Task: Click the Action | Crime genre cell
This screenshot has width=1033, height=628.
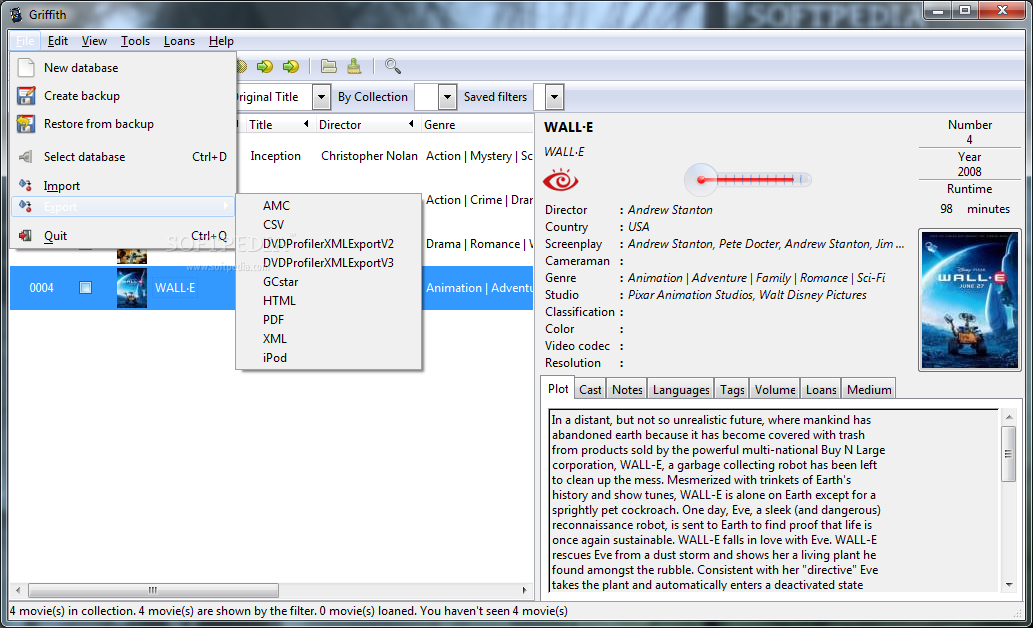Action: 480,200
